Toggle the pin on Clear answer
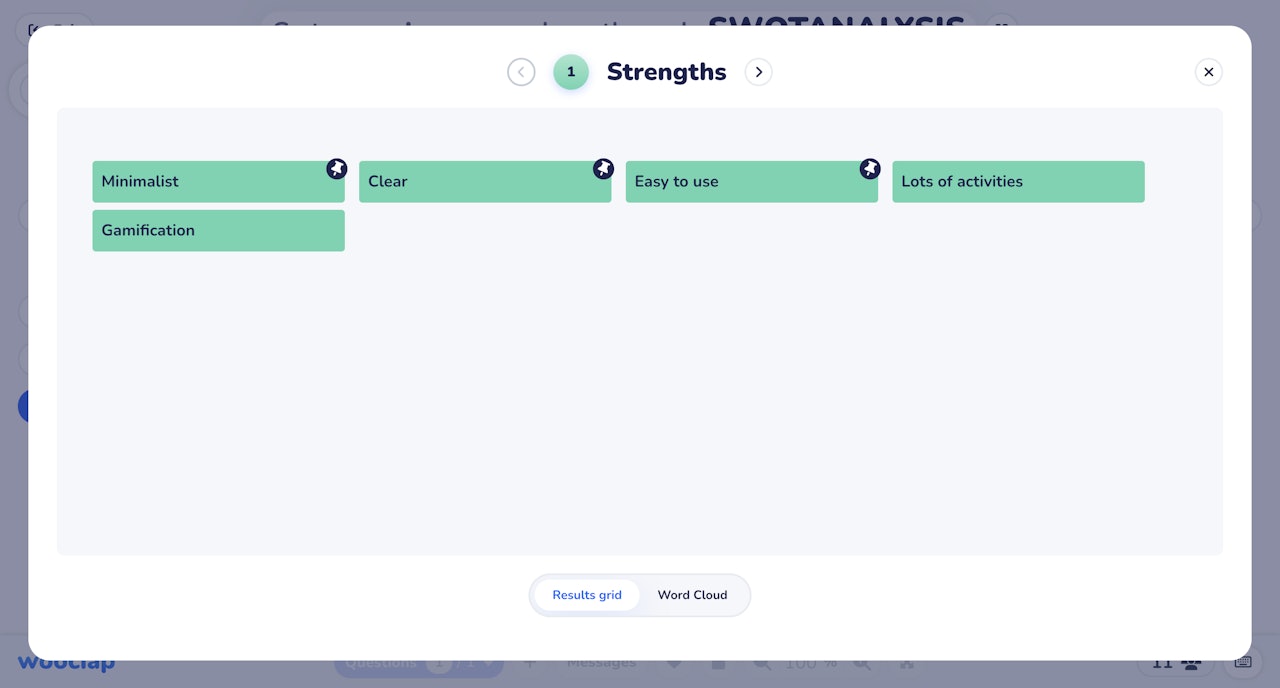The image size is (1280, 688). [x=603, y=169]
